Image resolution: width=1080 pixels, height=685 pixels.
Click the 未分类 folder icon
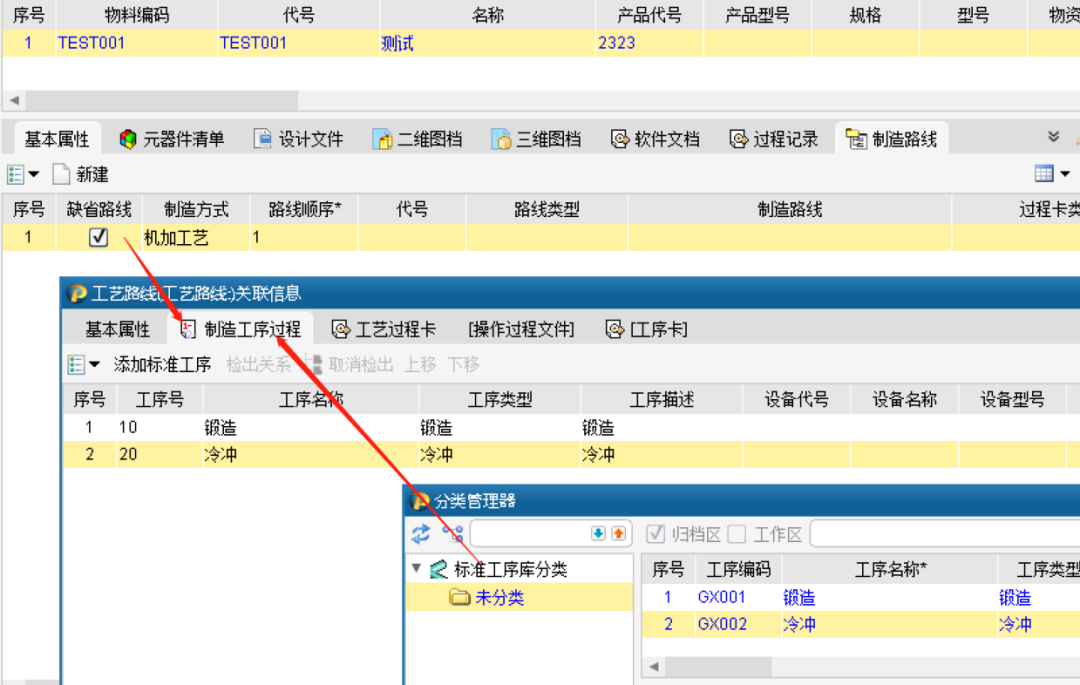coord(459,597)
